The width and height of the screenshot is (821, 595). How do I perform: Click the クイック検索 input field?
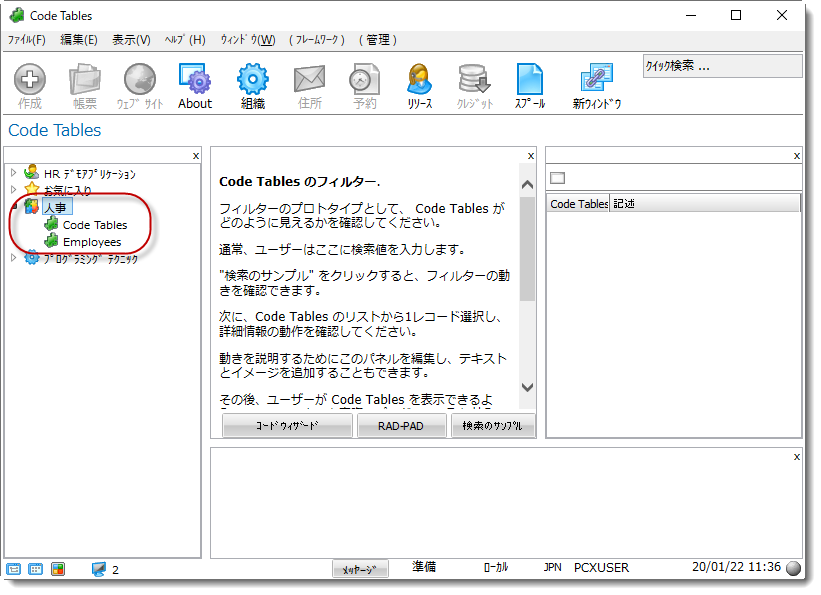point(722,66)
